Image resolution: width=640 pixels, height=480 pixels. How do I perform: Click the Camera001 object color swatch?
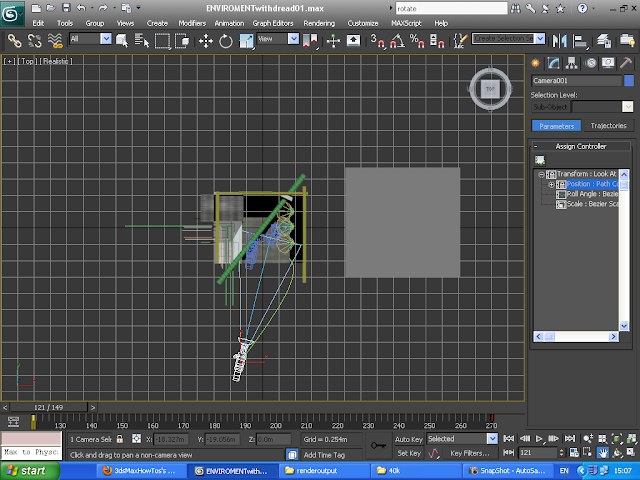click(x=628, y=80)
